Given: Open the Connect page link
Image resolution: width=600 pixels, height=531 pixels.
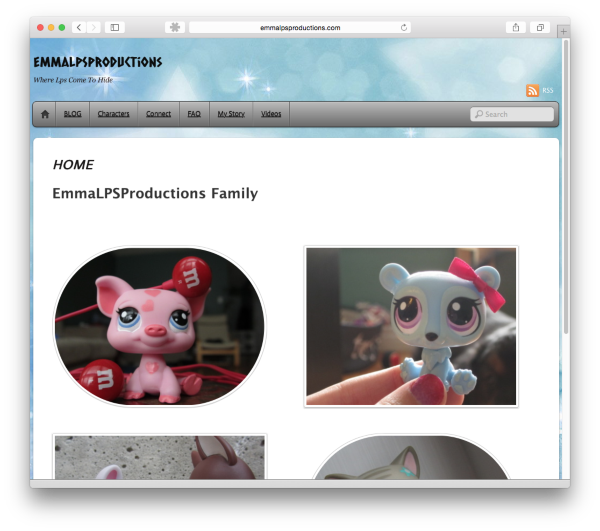Looking at the screenshot, I should [x=158, y=114].
